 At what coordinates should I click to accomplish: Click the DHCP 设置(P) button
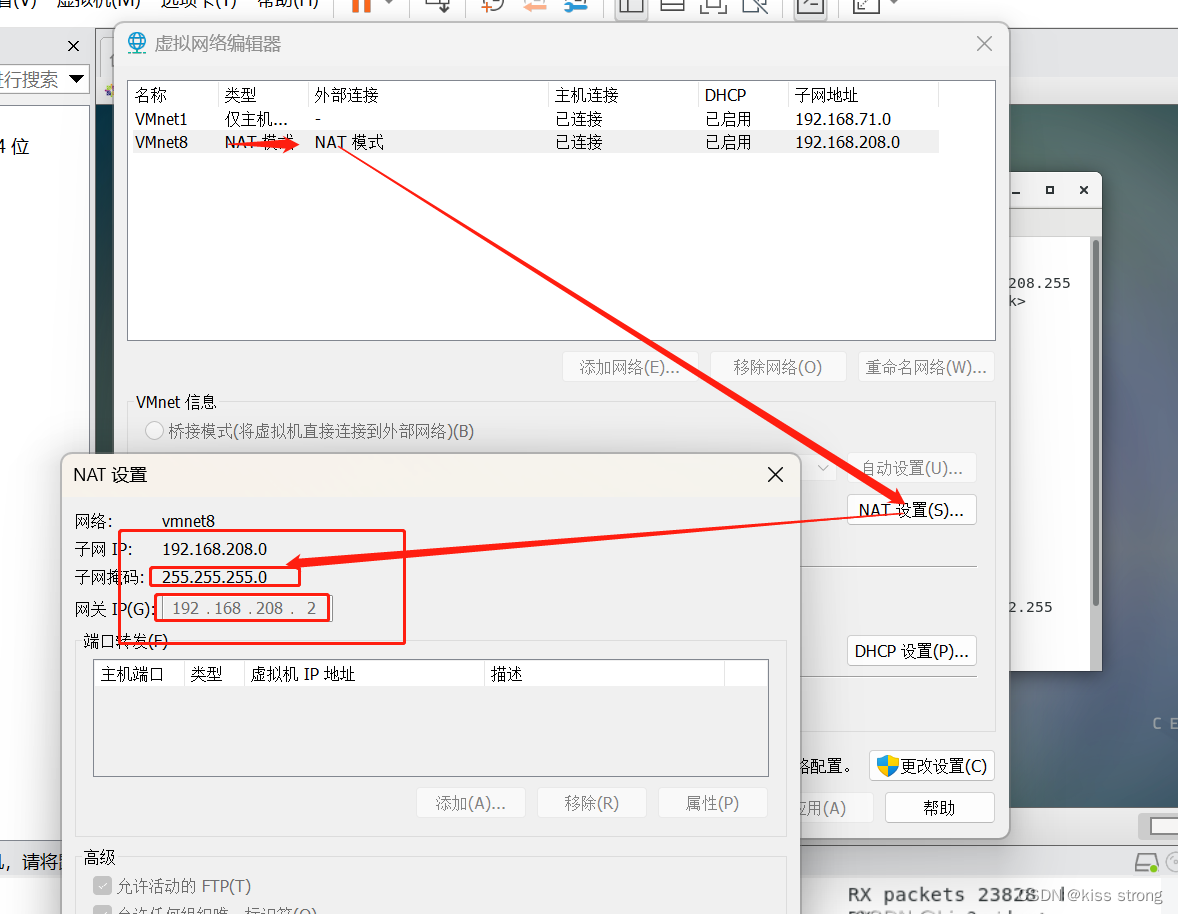[x=911, y=650]
